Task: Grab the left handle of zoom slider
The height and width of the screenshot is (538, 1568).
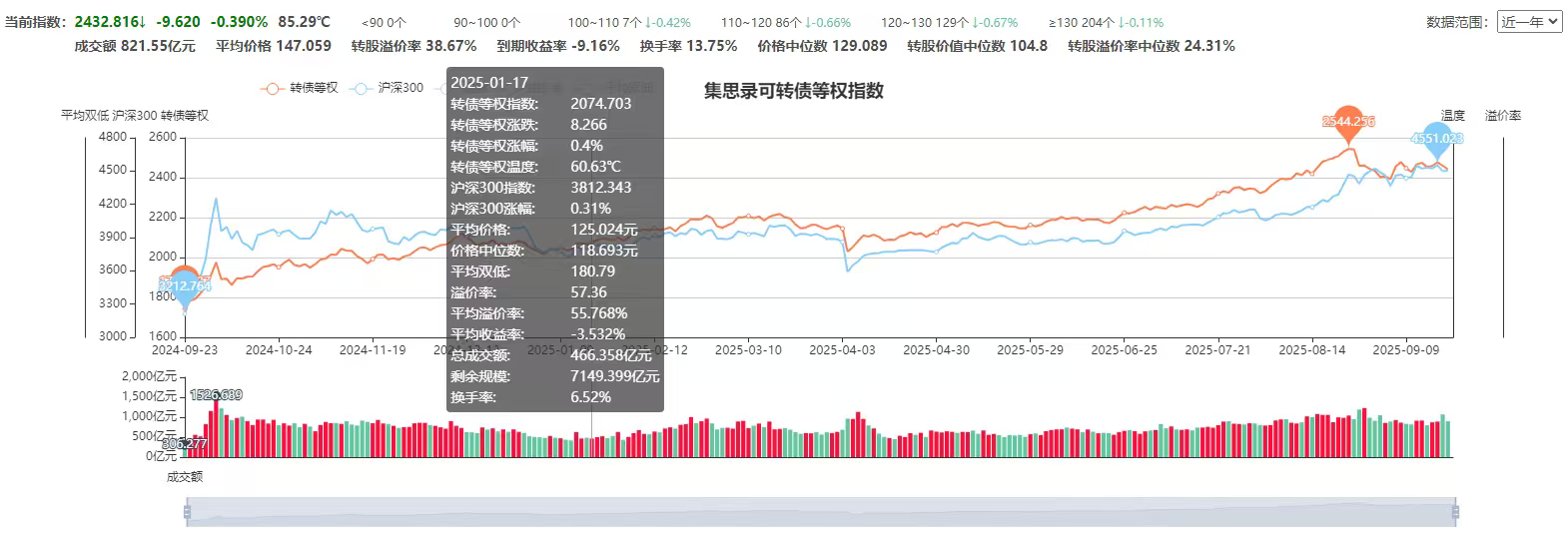Action: (187, 513)
